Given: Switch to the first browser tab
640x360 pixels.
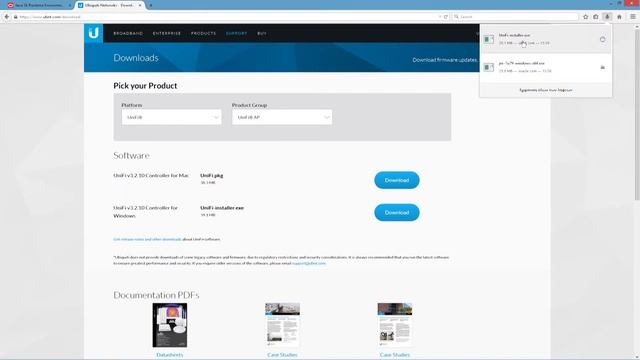Looking at the screenshot, I should (38, 5).
